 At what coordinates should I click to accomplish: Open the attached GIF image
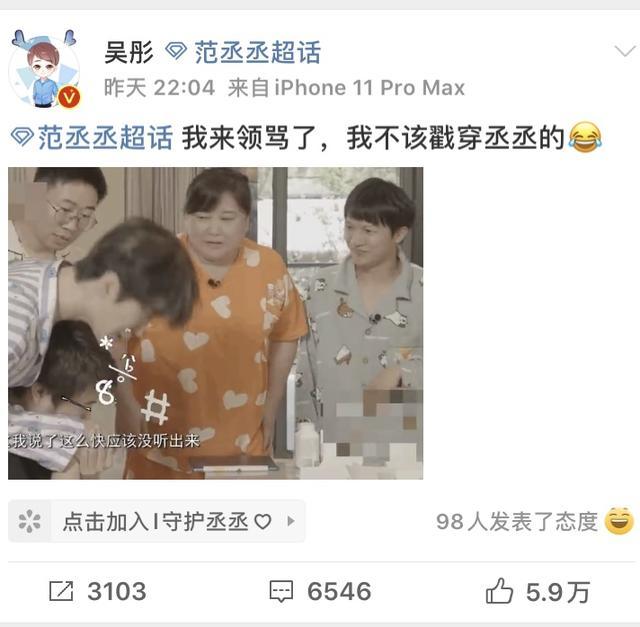click(216, 323)
